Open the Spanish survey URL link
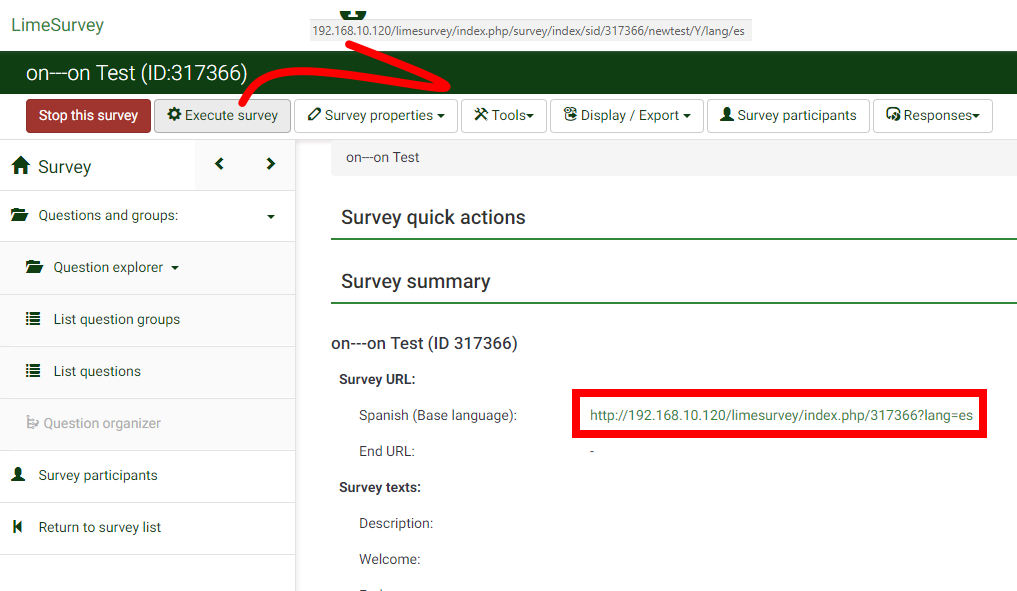The height and width of the screenshot is (591, 1017). tap(781, 415)
